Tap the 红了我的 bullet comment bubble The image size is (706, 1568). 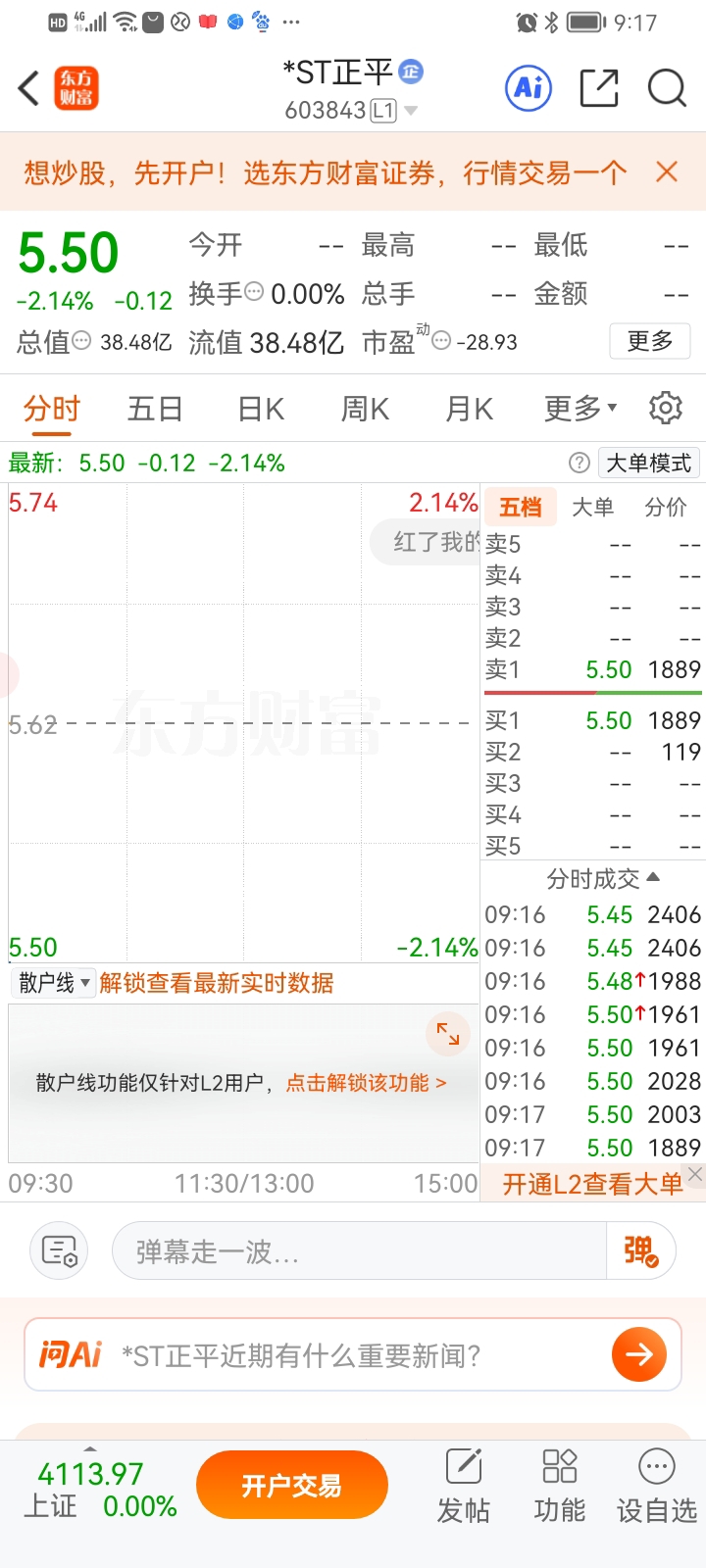[426, 542]
